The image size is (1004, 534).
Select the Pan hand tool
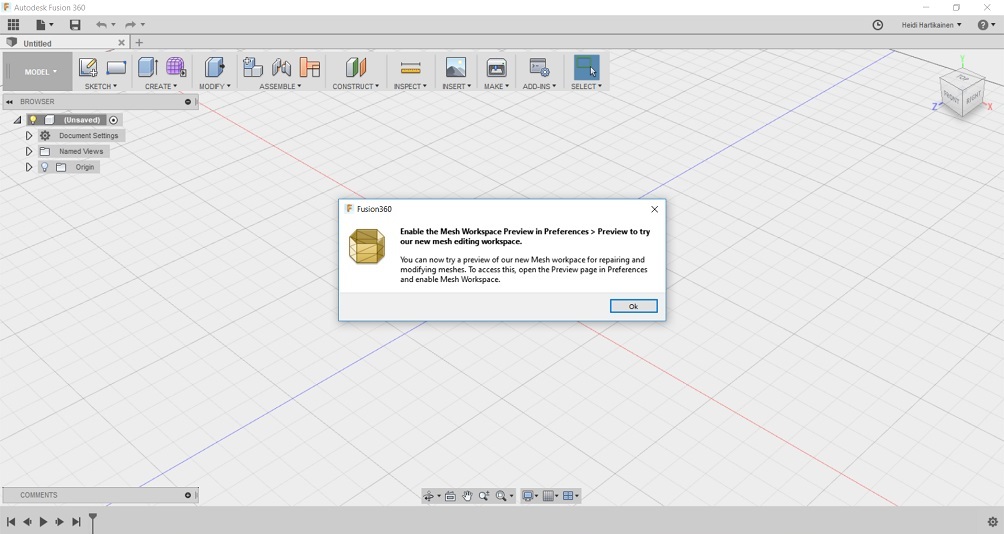(x=467, y=496)
